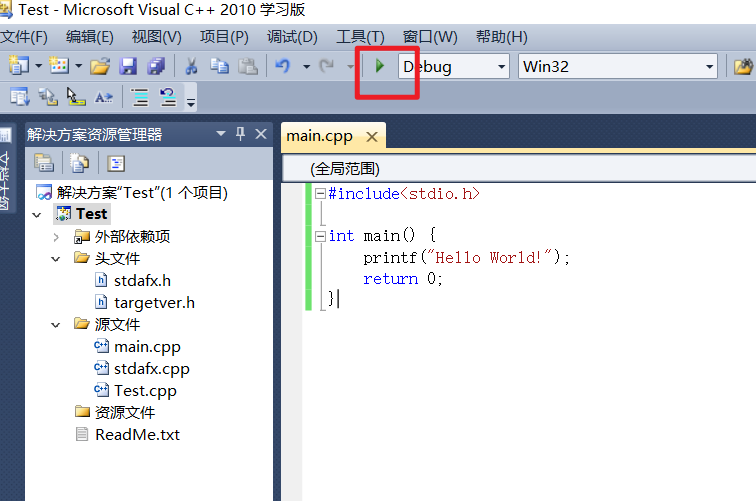
Task: Select the main.cpp editor tab
Action: pos(319,136)
